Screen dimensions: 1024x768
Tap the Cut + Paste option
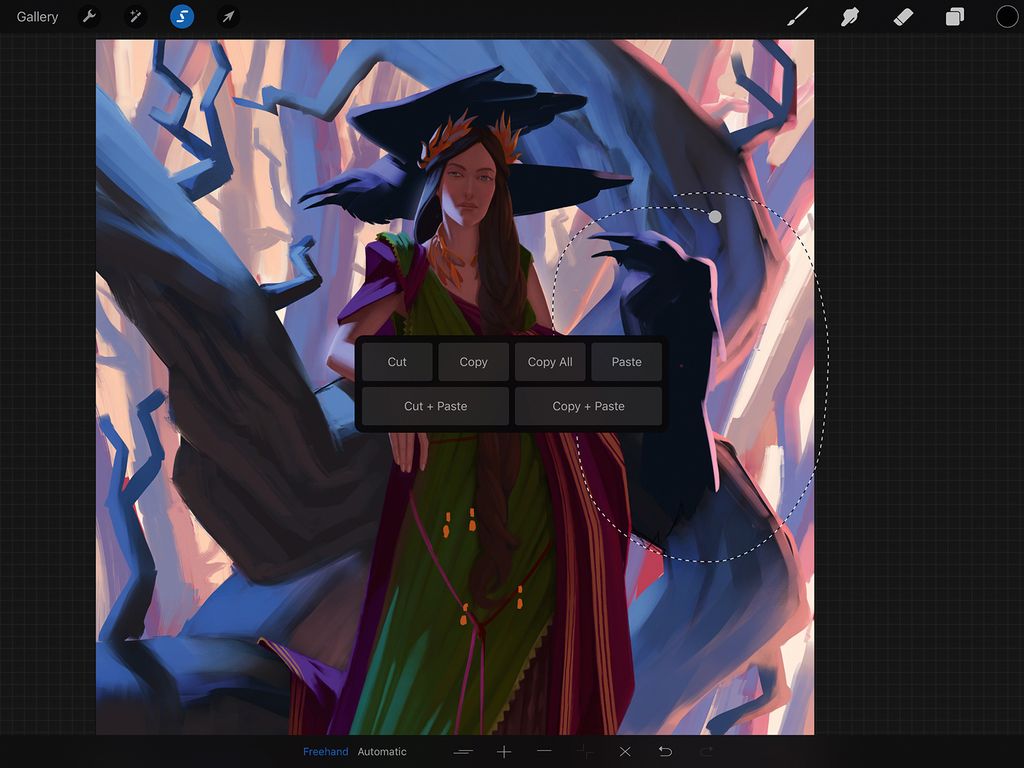[x=434, y=406]
